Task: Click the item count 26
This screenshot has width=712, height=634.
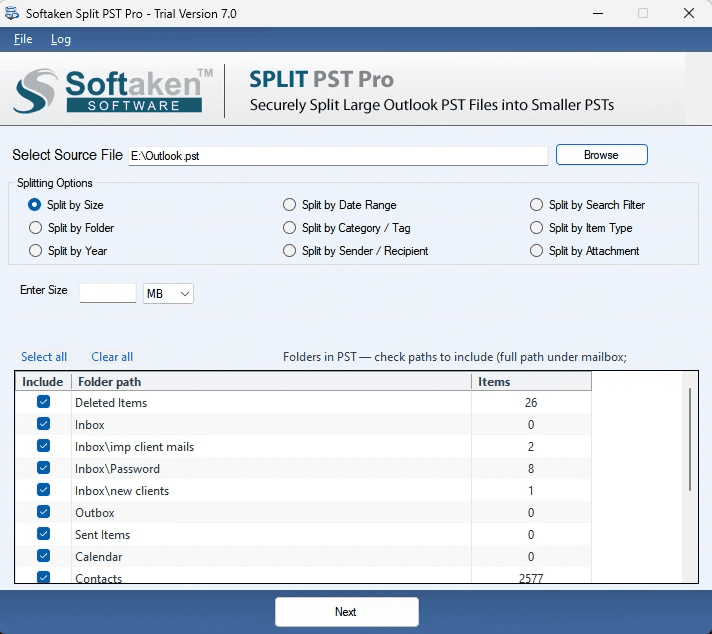Action: [x=531, y=403]
